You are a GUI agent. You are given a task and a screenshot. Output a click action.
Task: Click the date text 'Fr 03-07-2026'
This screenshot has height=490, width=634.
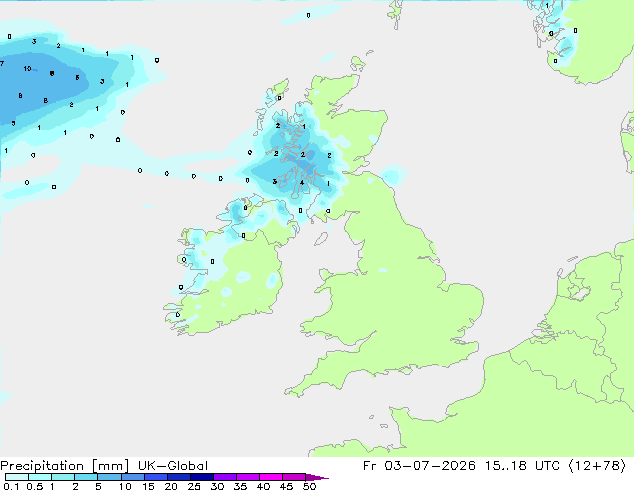coord(419,466)
